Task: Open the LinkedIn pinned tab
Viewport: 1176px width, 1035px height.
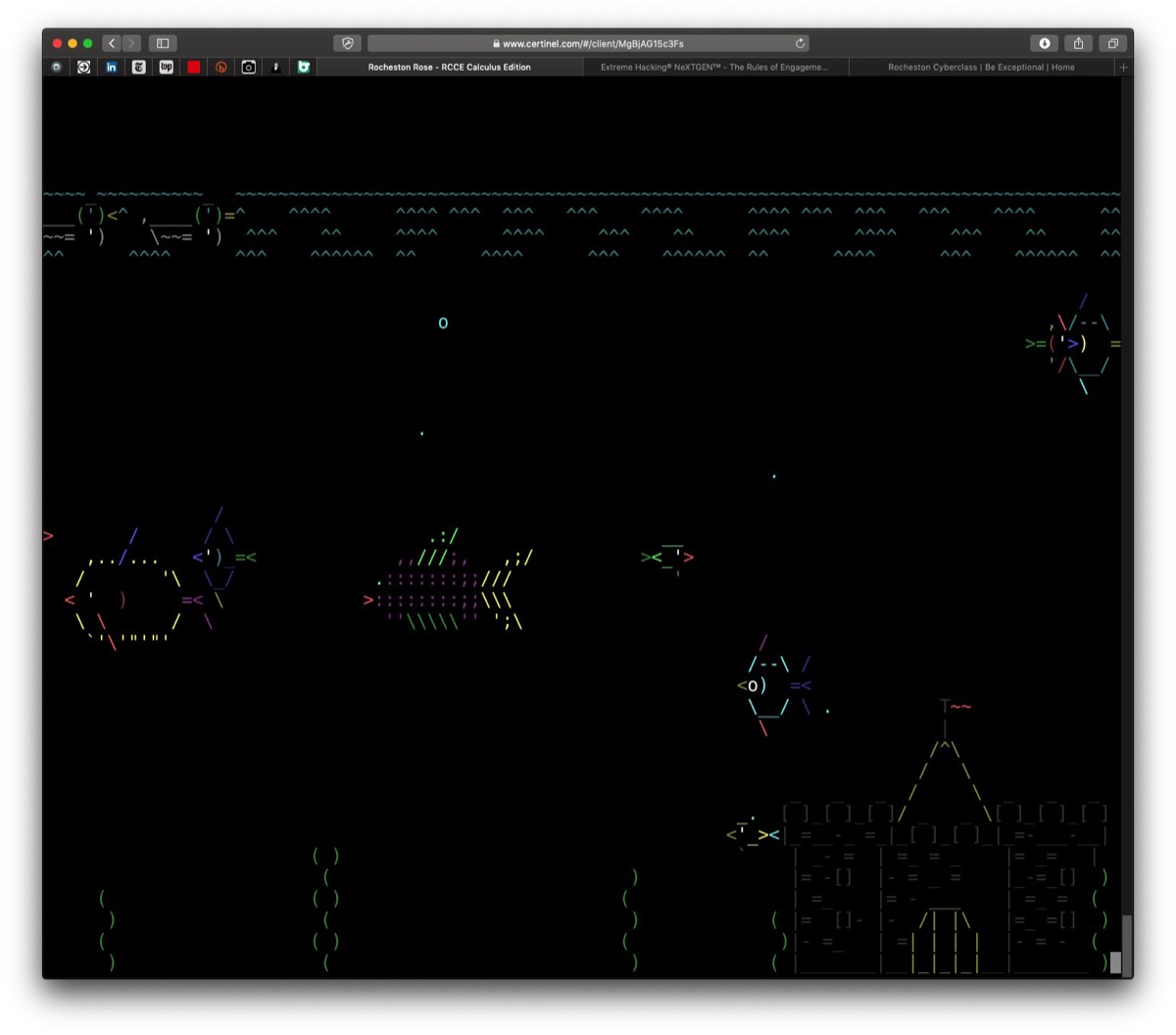Action: [112, 68]
